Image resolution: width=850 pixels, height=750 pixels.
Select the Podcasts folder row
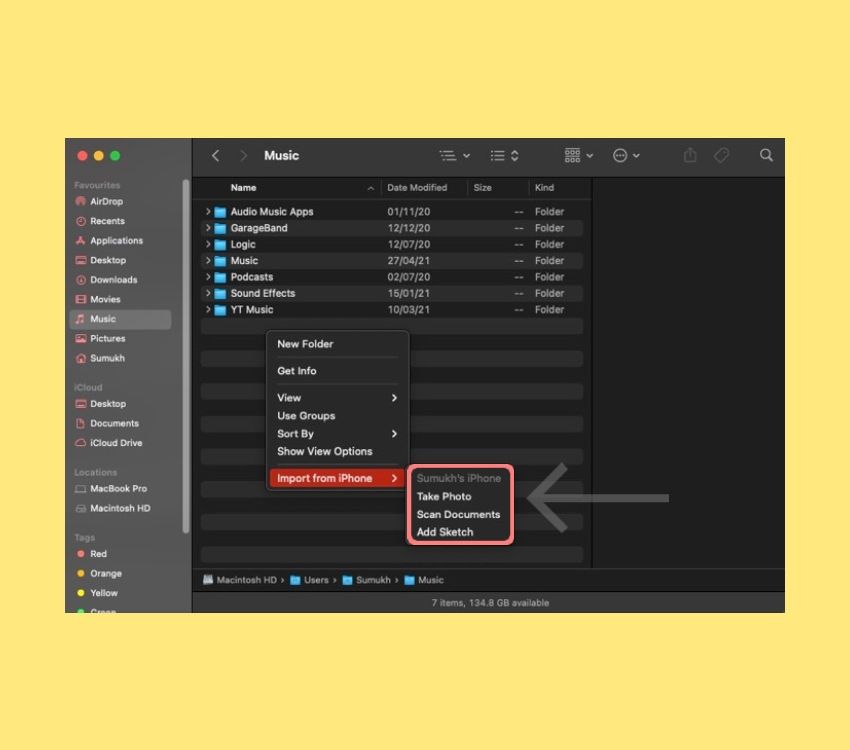click(252, 277)
